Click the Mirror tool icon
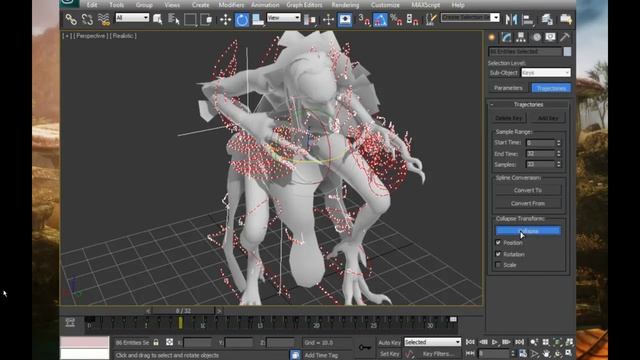Screen dimensions: 640x360 (511, 19)
